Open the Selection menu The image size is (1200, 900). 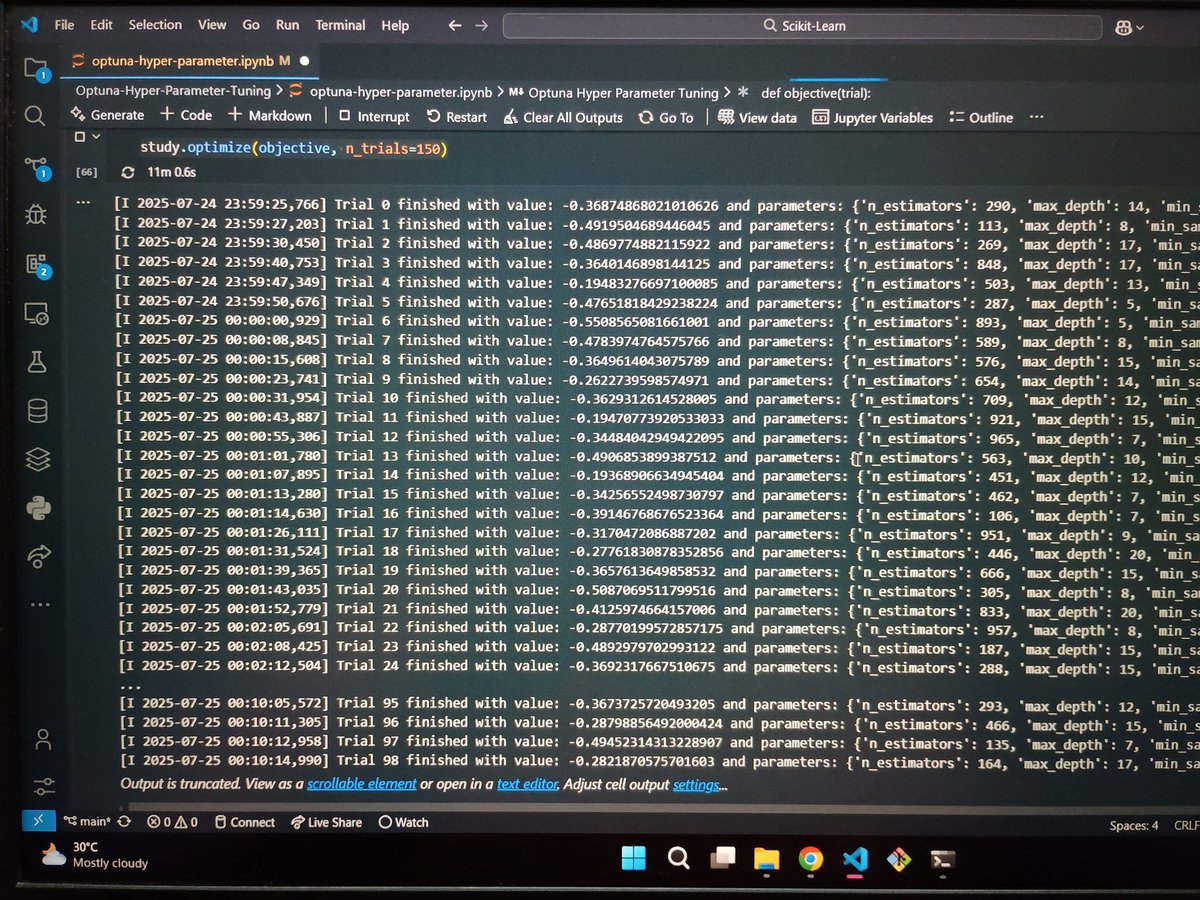point(155,25)
